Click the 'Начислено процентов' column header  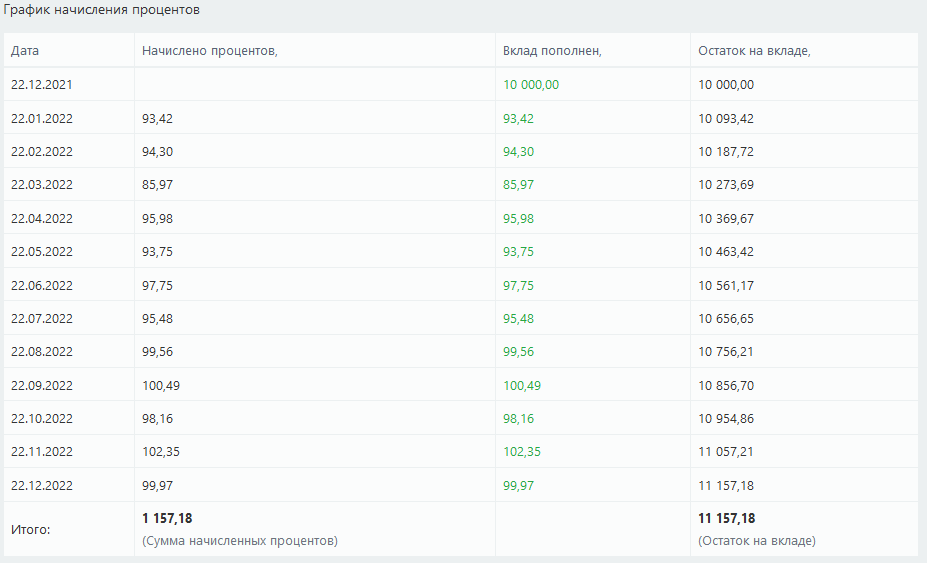pos(210,51)
